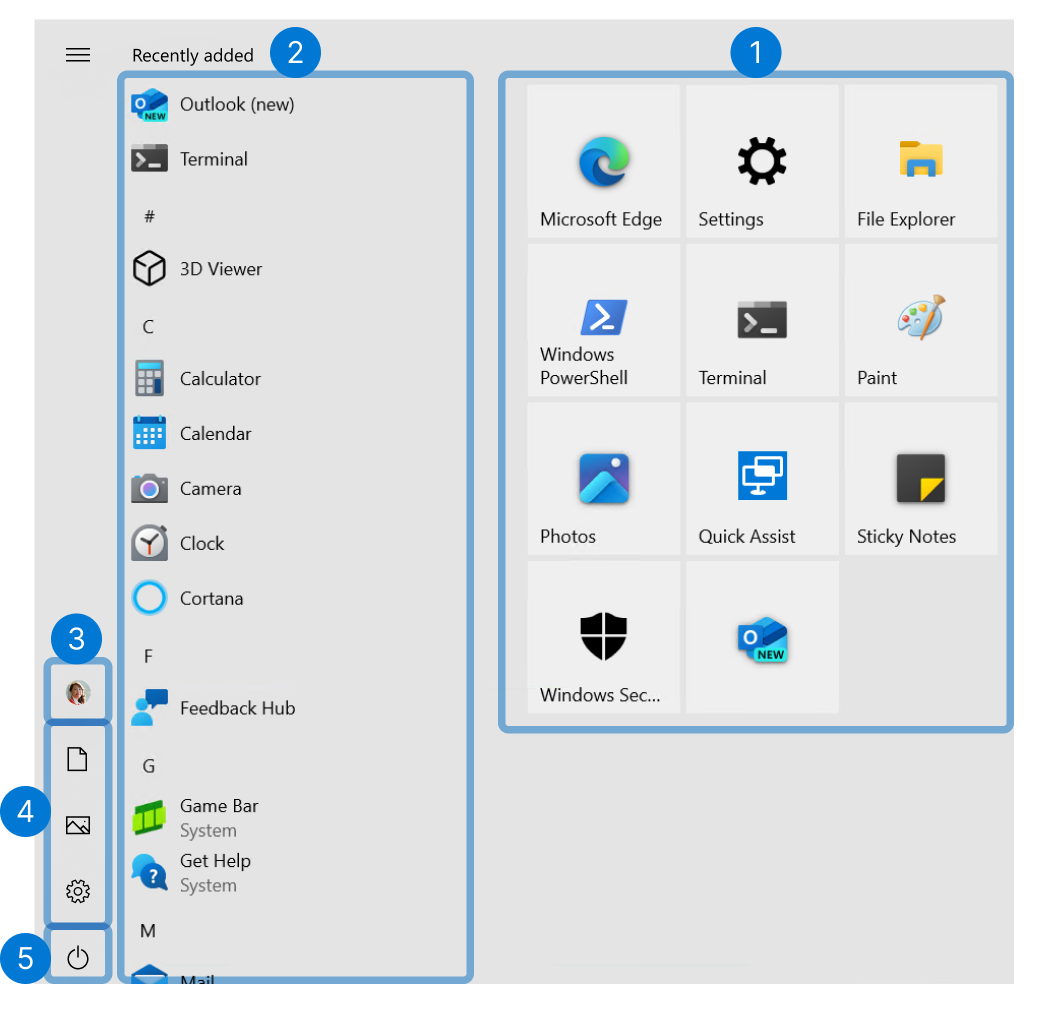Click the user account avatar
The height and width of the screenshot is (1010, 1038).
(x=78, y=692)
